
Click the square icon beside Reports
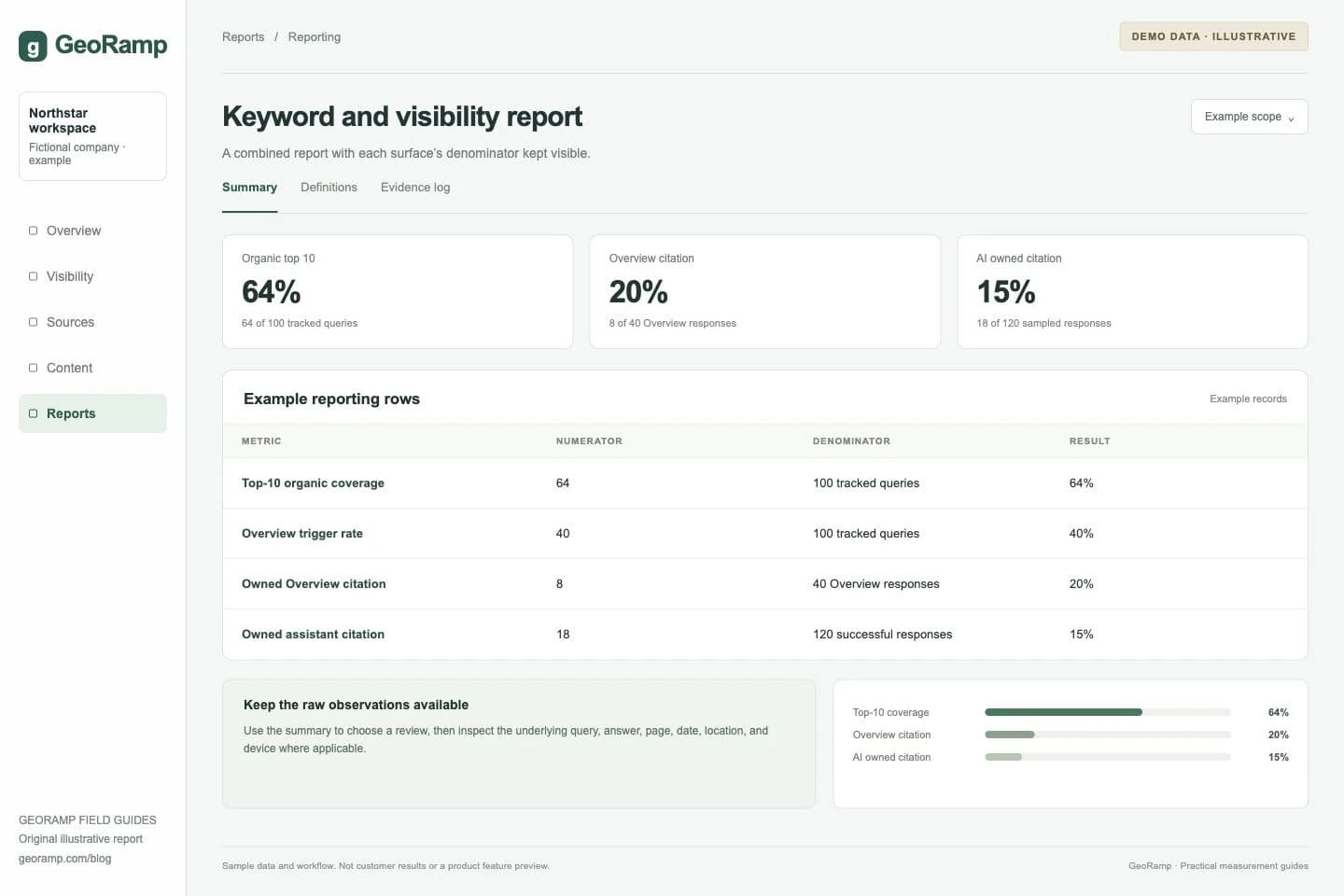point(34,413)
